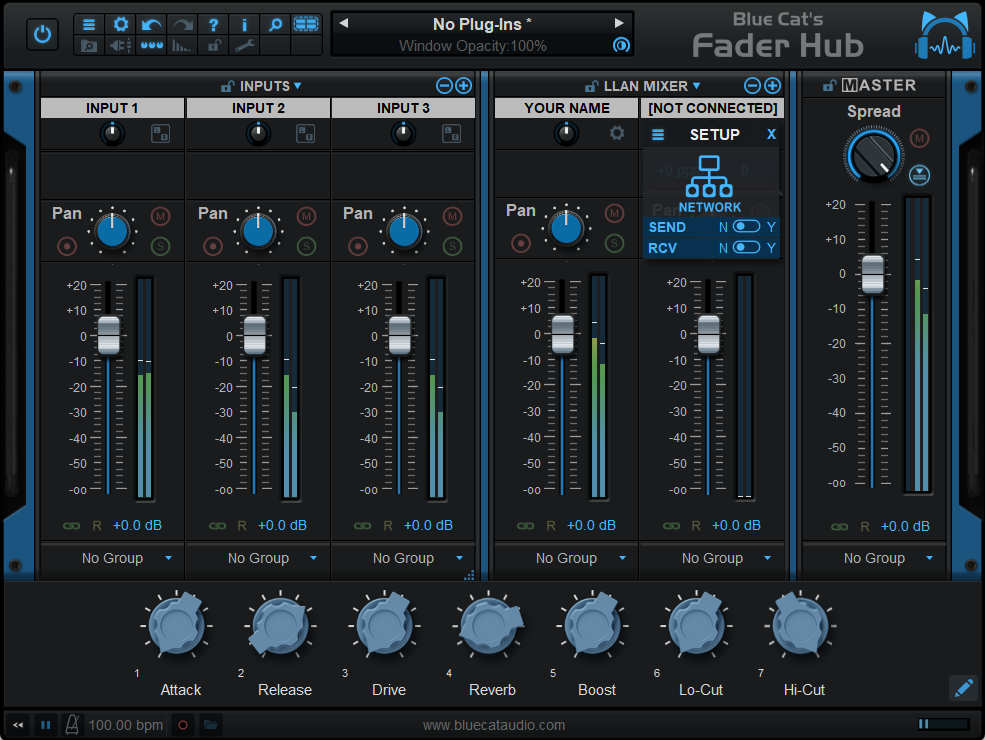Screen dimensions: 985x740
Task: Click the Undo arrow in the toolbar
Action: pyautogui.click(x=150, y=24)
